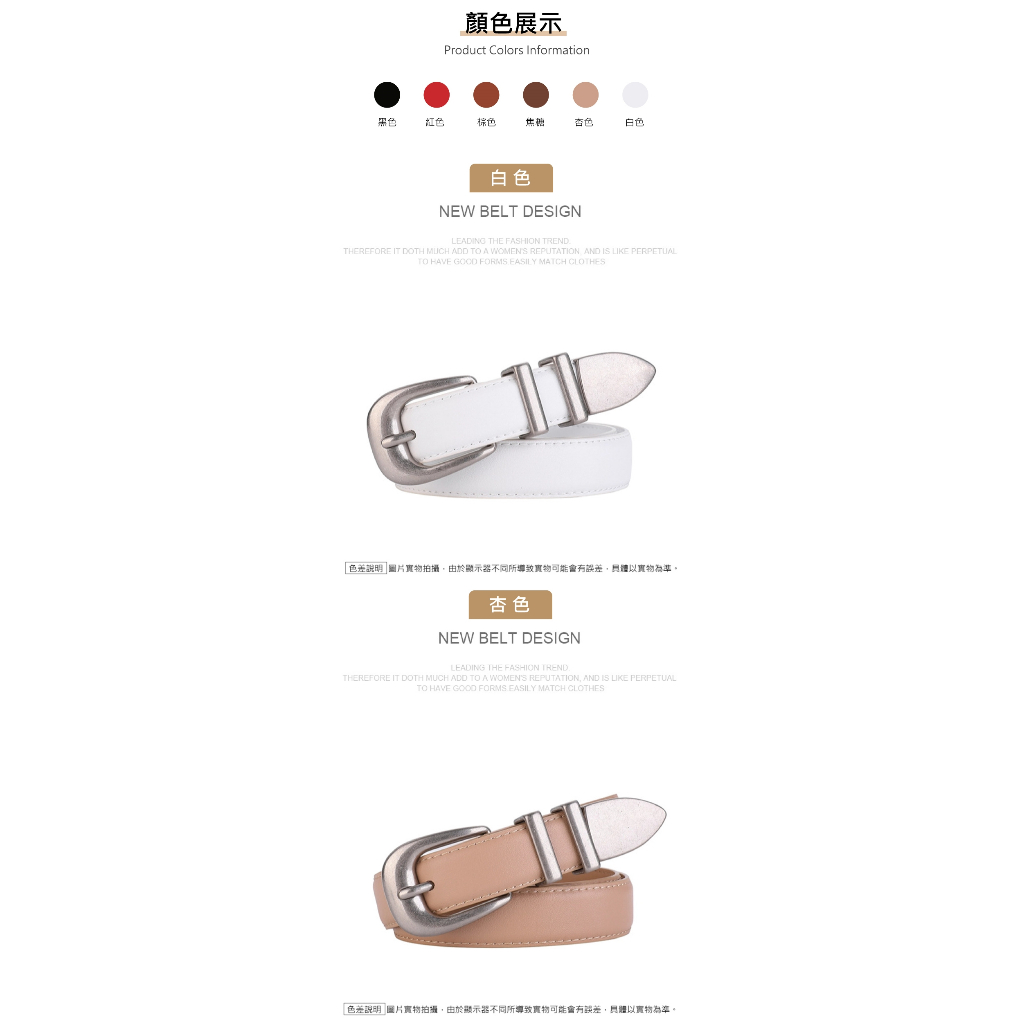Click the silver tip of the apricot belt
This screenshot has height=1024, width=1024.
click(627, 823)
